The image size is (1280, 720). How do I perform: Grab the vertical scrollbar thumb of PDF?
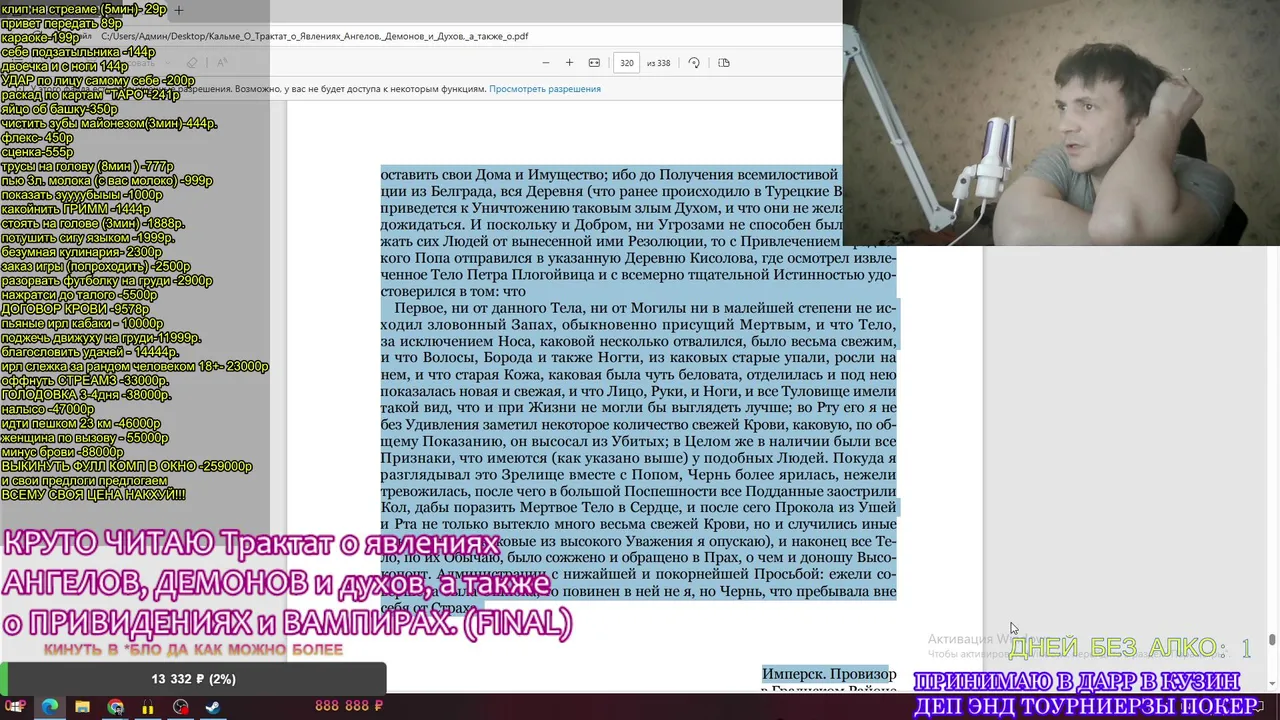(1272, 640)
